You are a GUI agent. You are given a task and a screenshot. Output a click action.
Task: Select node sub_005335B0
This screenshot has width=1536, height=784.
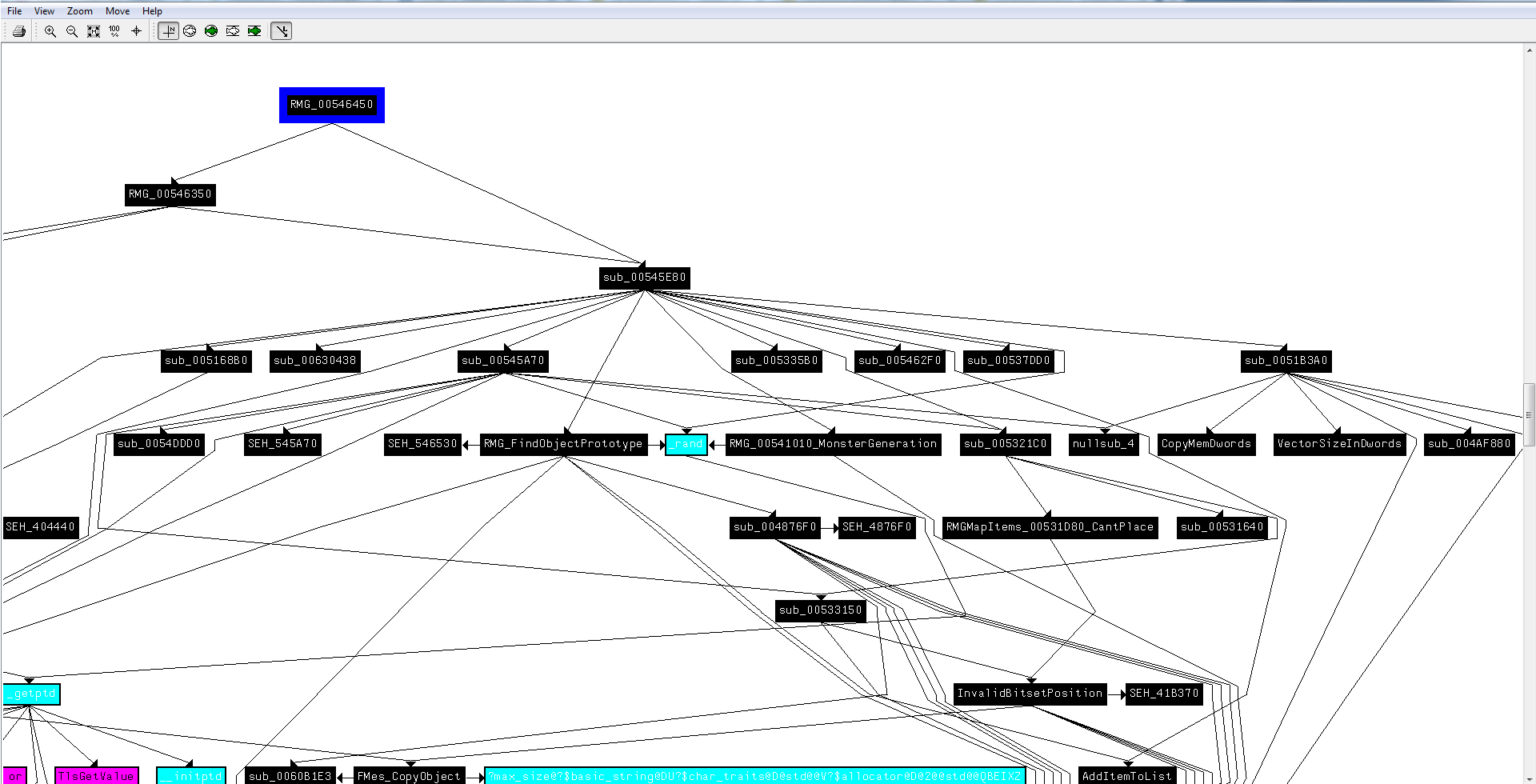[777, 361]
